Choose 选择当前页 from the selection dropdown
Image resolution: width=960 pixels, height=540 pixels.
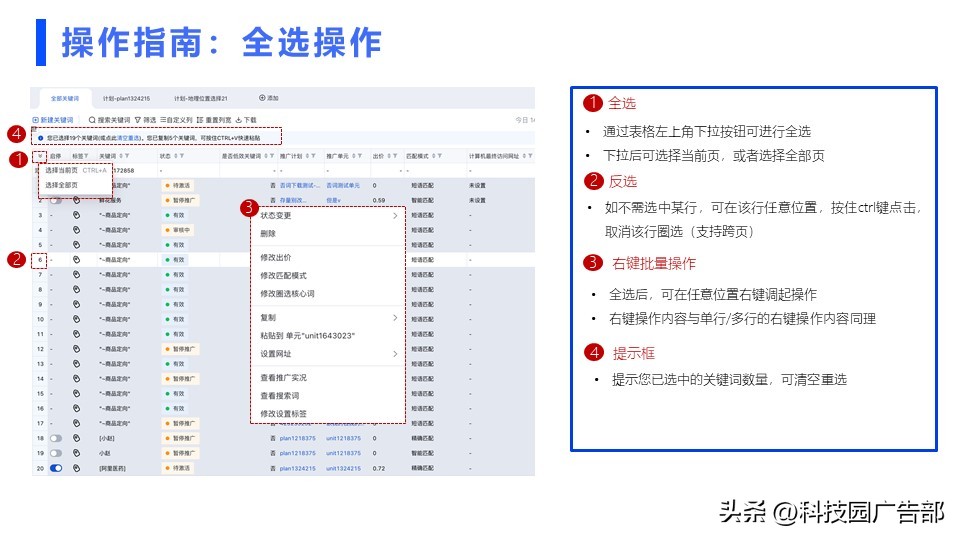coord(75,170)
